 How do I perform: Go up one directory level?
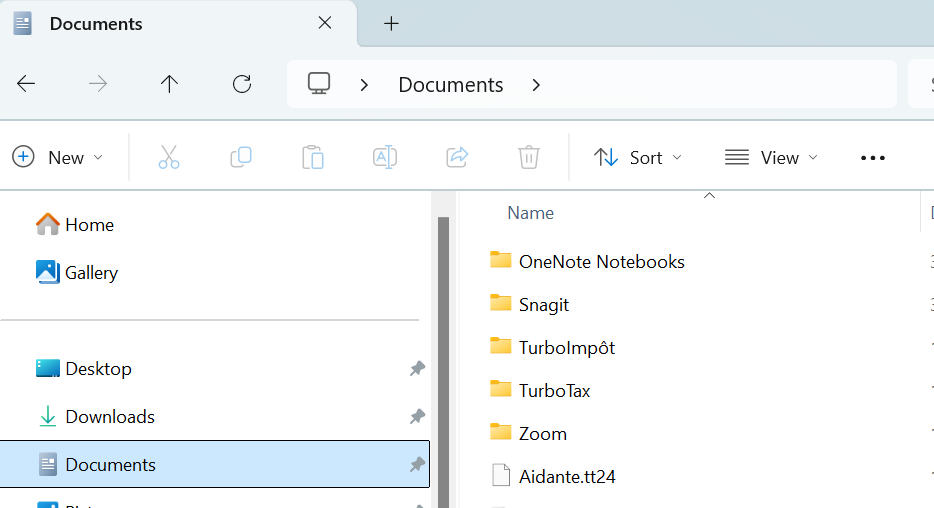click(169, 85)
